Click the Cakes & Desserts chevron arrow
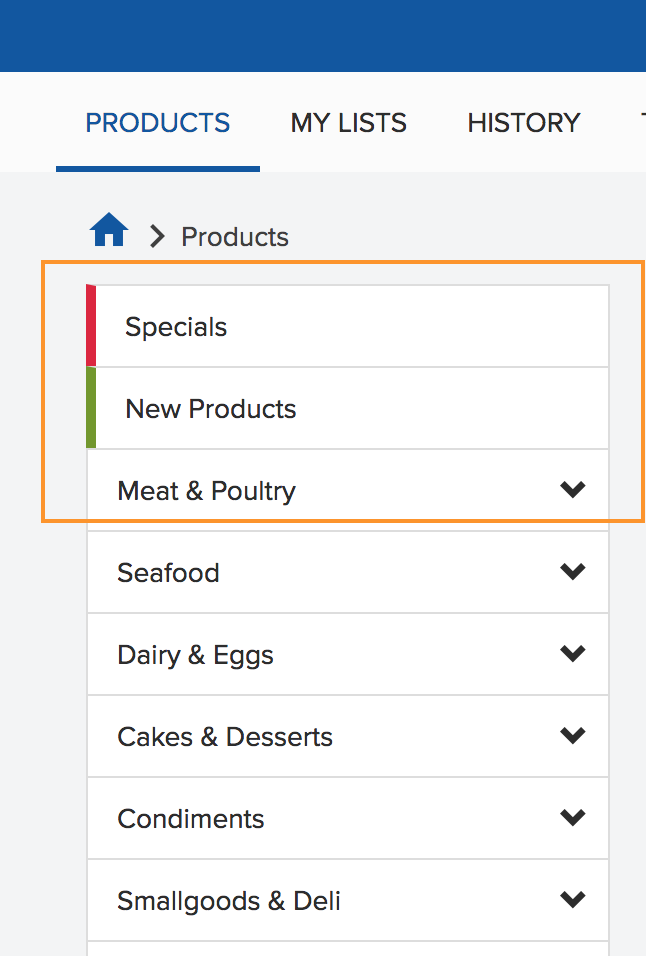This screenshot has width=646, height=956. tap(572, 736)
